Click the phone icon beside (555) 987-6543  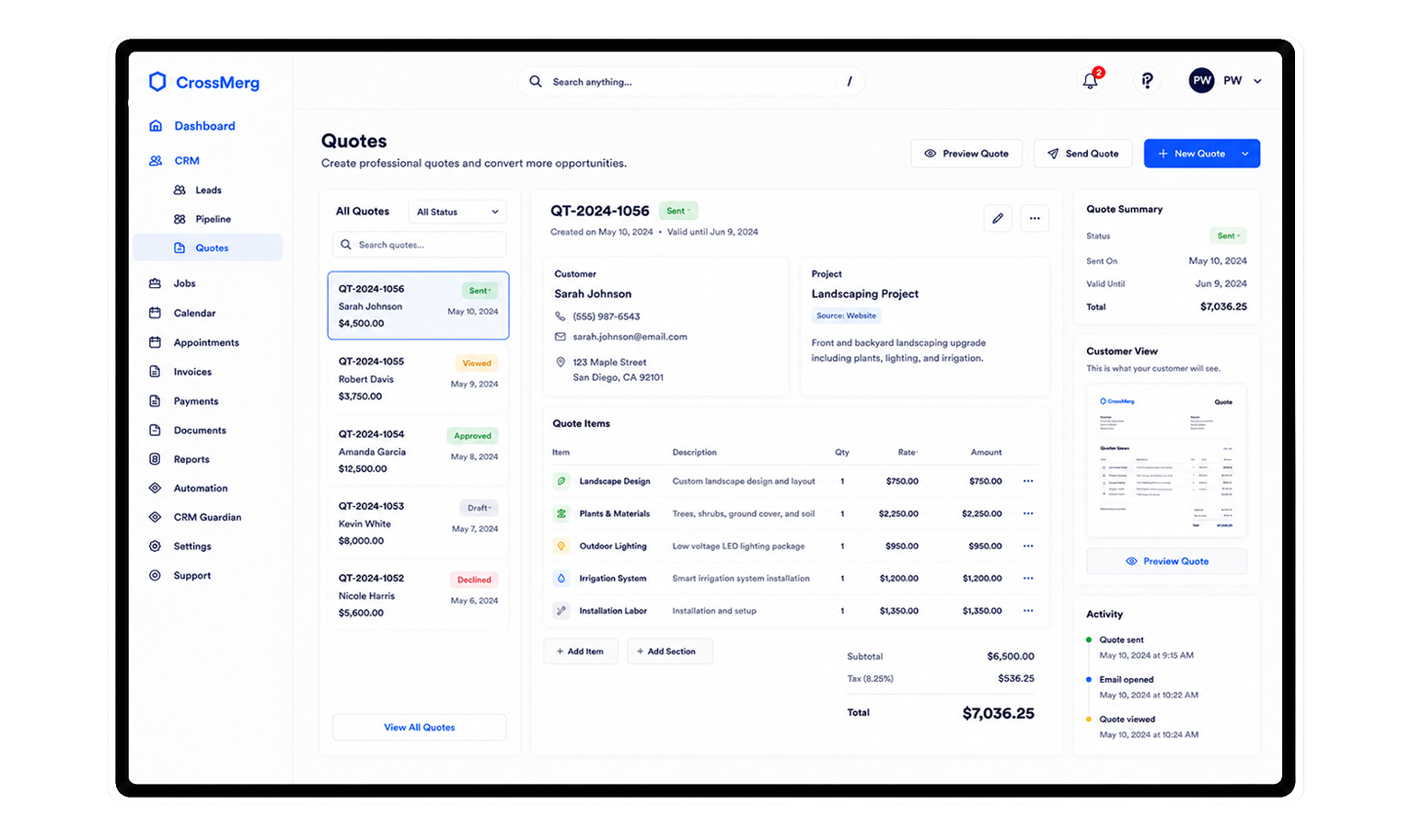click(x=561, y=316)
